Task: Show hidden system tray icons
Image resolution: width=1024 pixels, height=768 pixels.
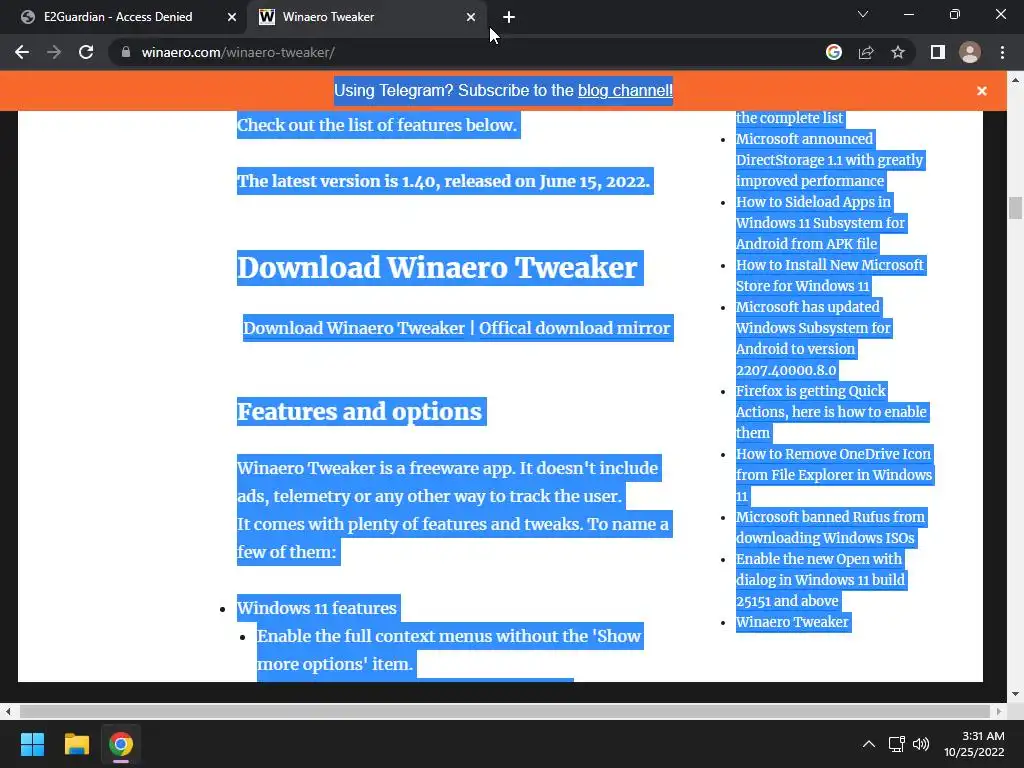Action: point(869,744)
